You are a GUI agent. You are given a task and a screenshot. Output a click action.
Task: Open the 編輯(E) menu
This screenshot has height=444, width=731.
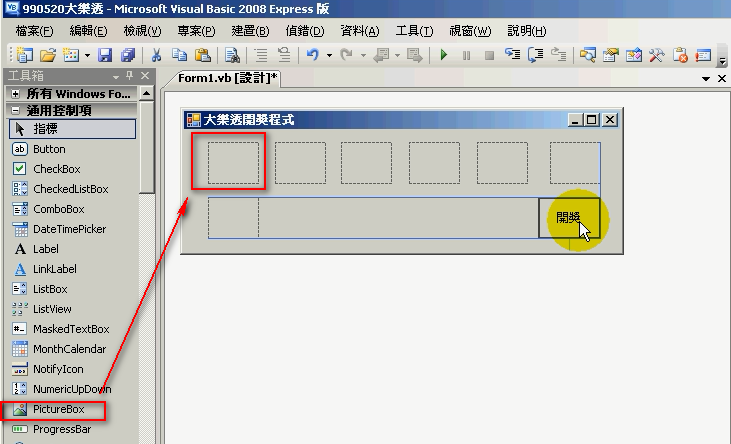coord(88,31)
